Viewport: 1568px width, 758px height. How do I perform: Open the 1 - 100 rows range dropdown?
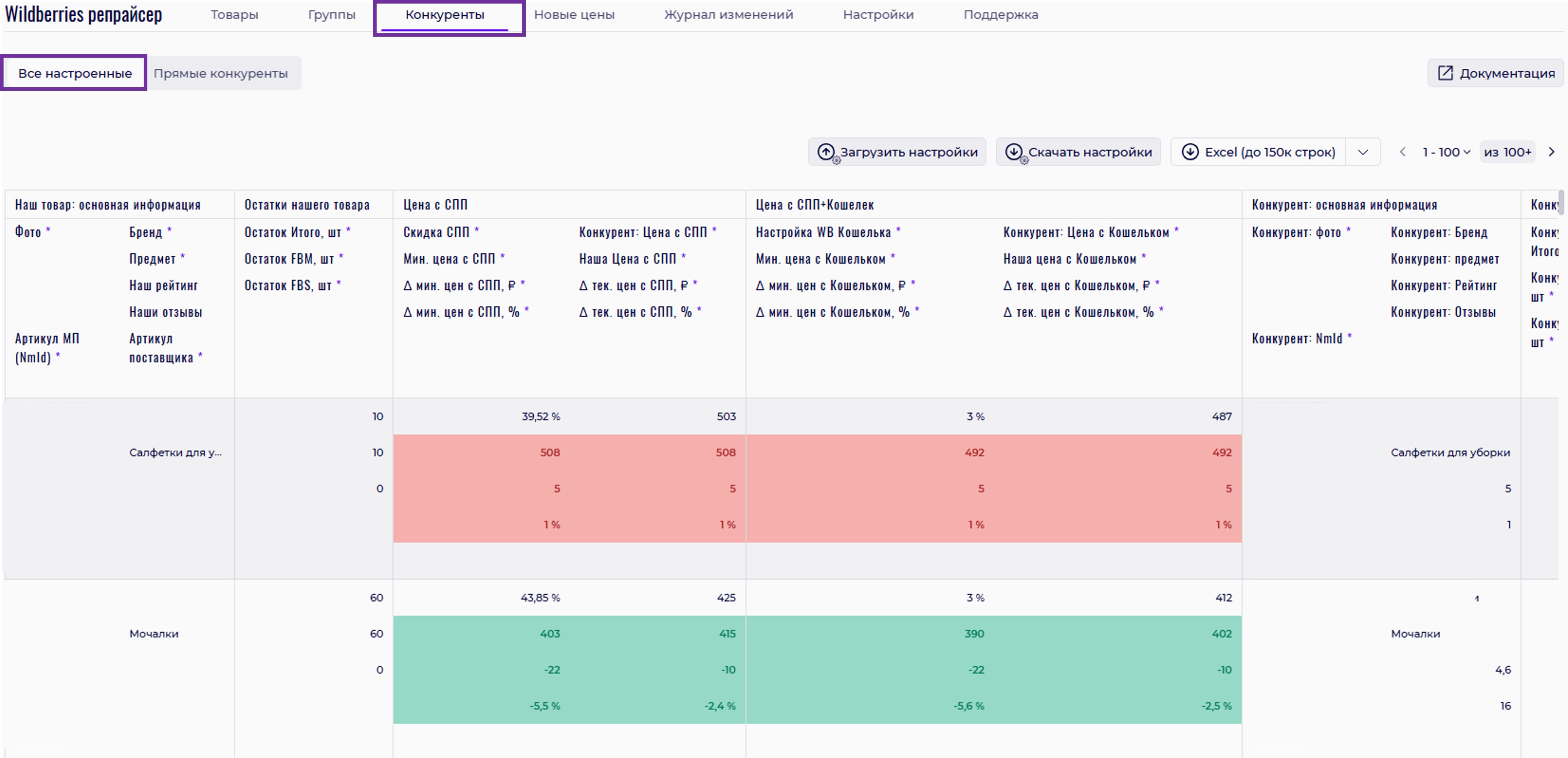tap(1446, 152)
